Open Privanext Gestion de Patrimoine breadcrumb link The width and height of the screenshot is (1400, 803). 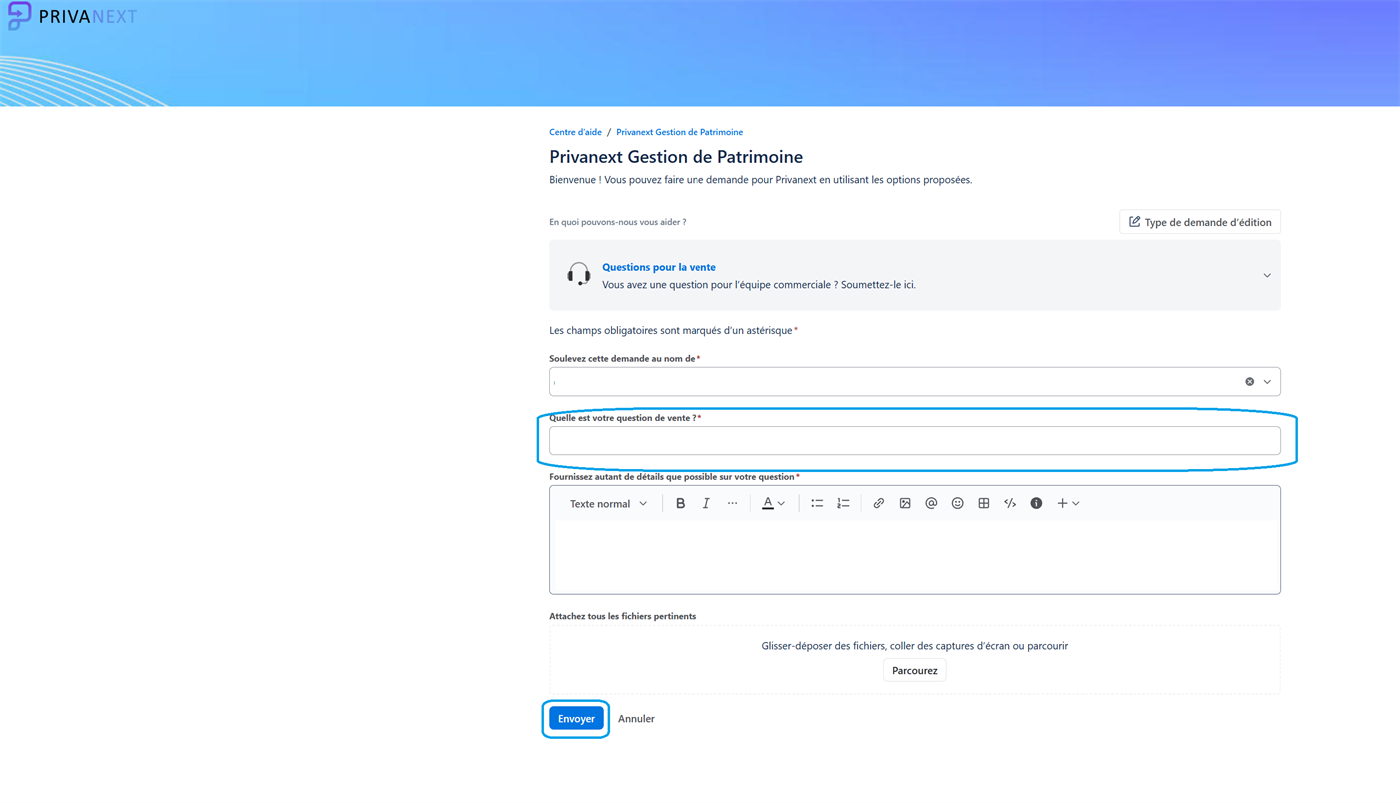[x=679, y=132]
